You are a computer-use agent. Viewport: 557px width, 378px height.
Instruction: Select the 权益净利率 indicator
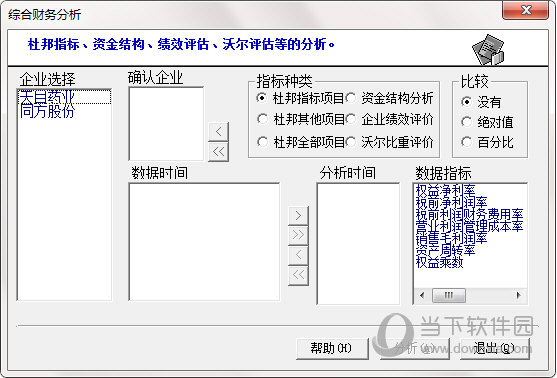pos(445,190)
